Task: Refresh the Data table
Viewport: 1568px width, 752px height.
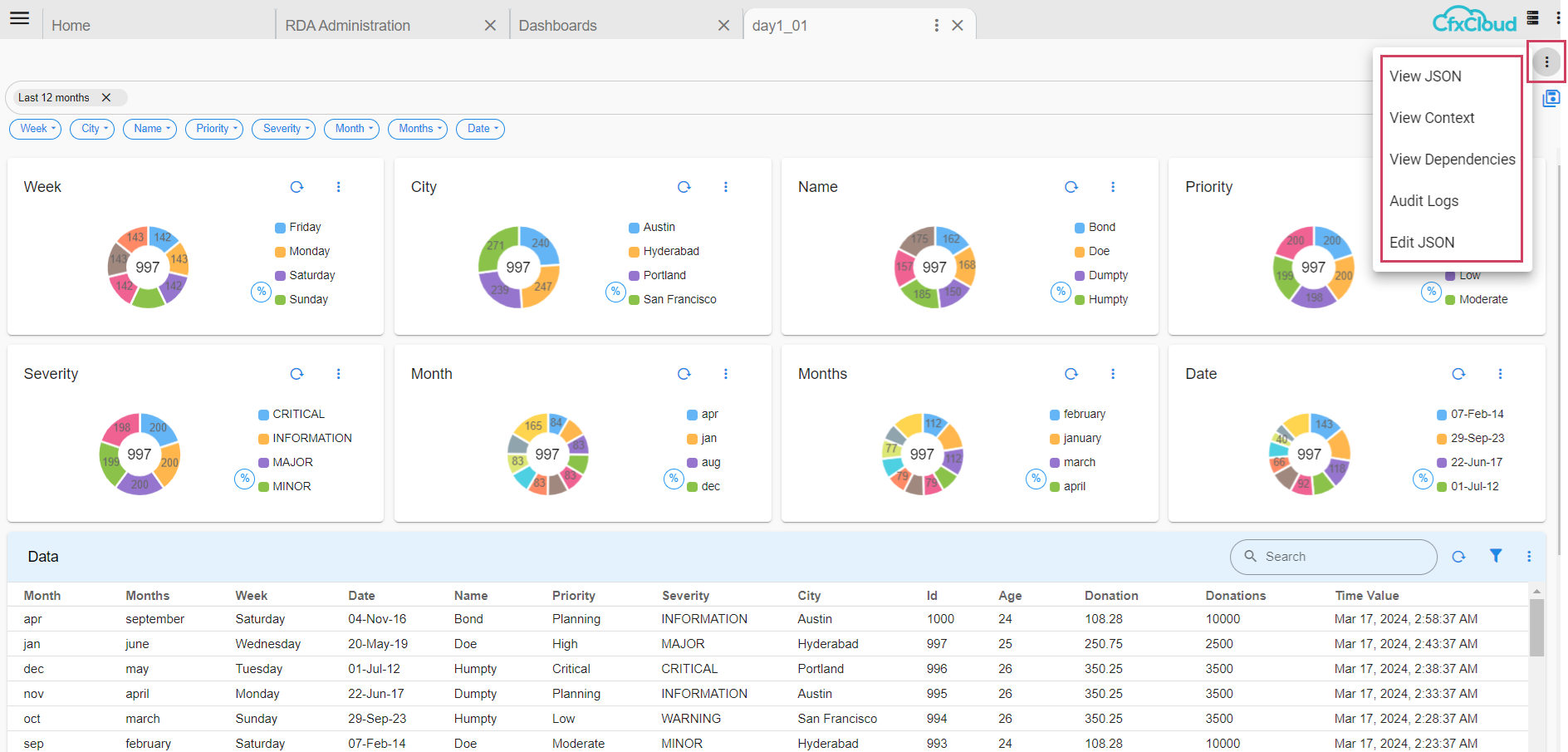Action: pos(1458,557)
